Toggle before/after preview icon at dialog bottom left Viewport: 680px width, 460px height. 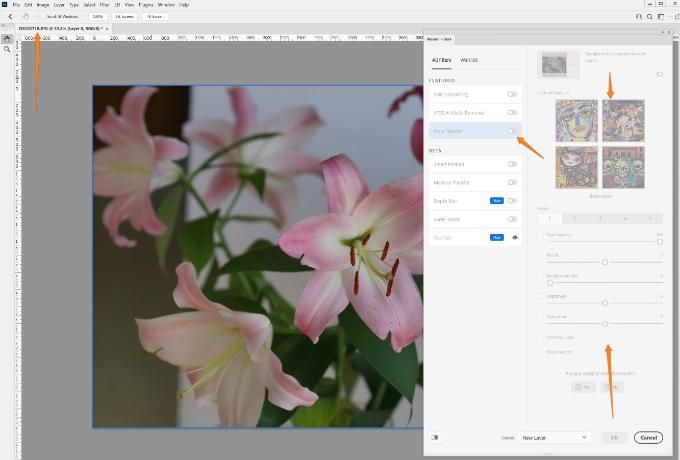pos(435,437)
